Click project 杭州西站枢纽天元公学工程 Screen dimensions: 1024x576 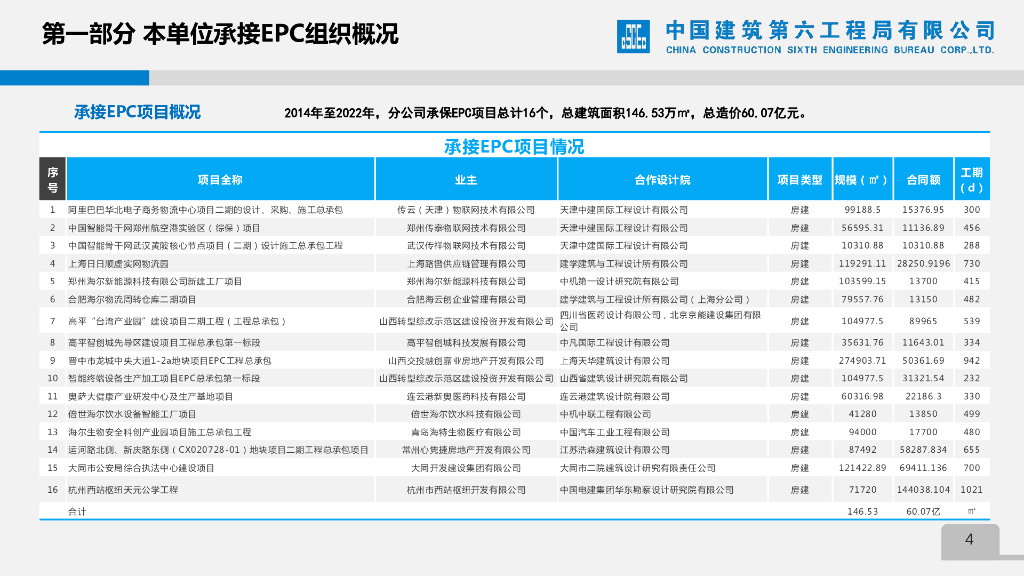pyautogui.click(x=123, y=490)
